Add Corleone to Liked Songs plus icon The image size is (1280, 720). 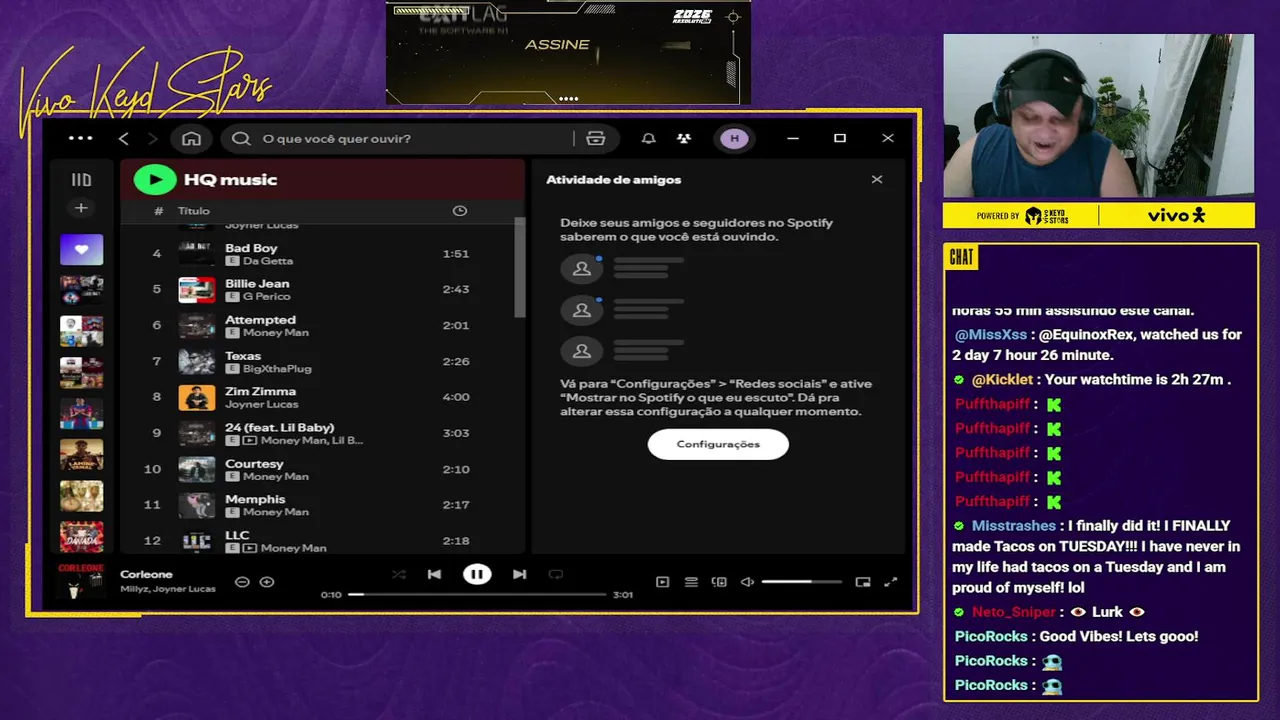(267, 582)
